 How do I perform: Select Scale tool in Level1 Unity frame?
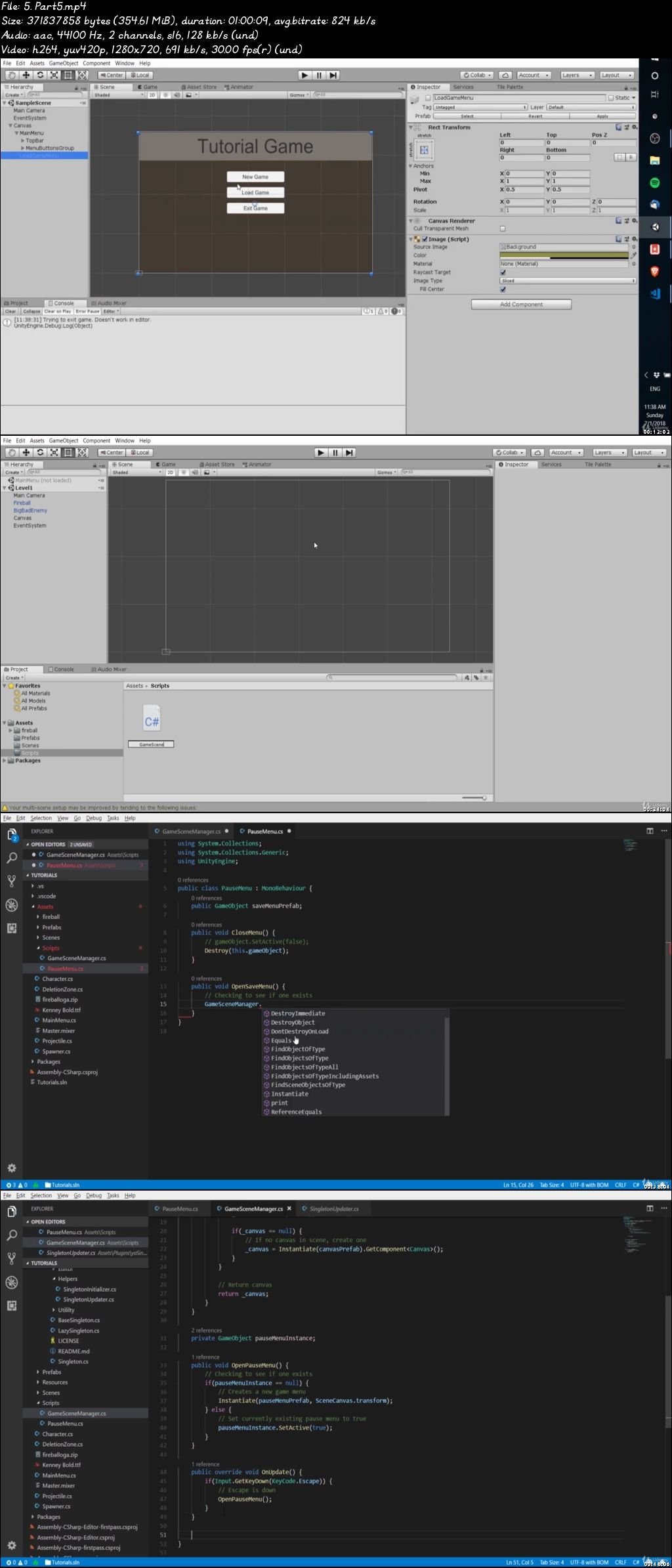coord(54,452)
